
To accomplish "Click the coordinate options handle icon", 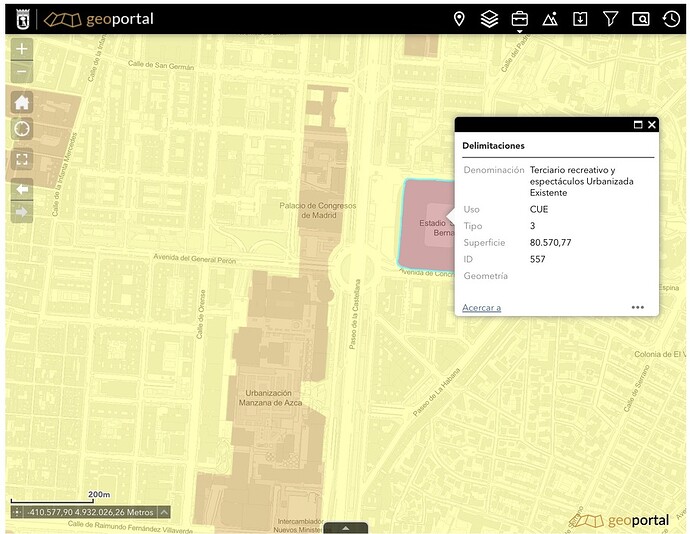I will point(17,512).
